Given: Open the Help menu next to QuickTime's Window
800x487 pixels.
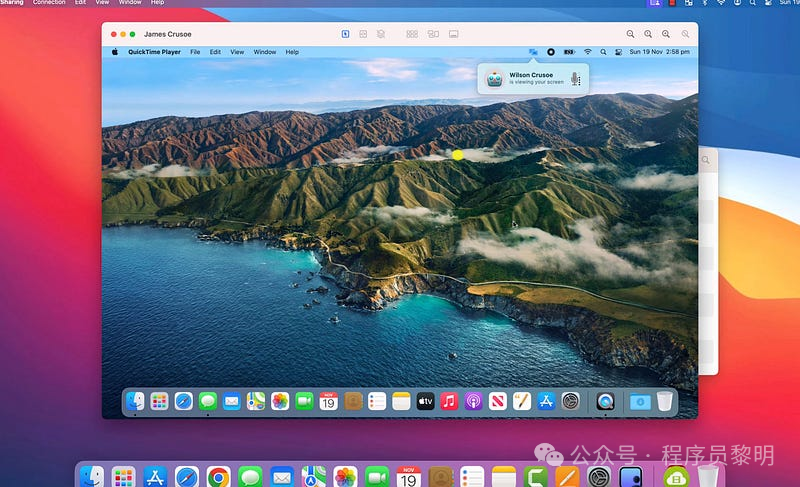Looking at the screenshot, I should [x=292, y=52].
